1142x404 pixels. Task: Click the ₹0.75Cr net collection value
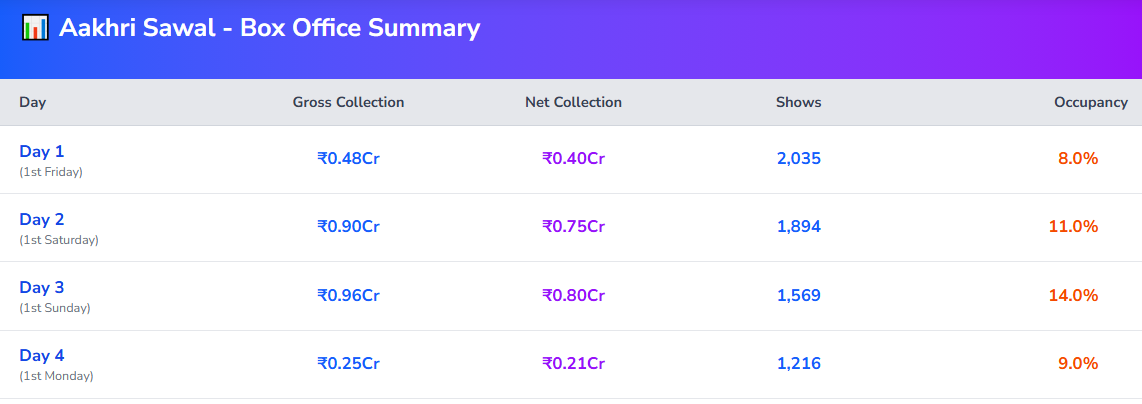(573, 227)
